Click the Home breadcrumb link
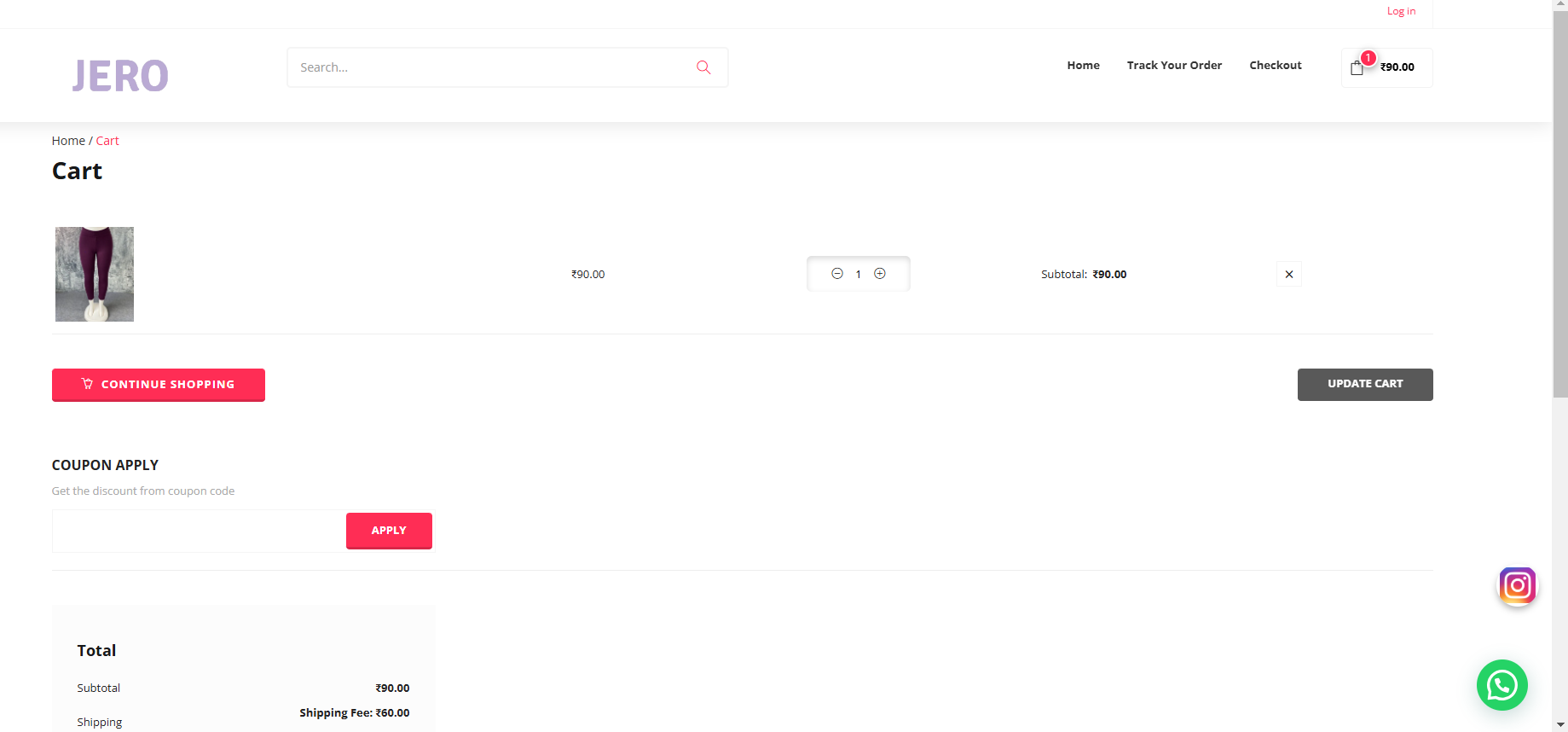This screenshot has width=1568, height=732. click(68, 141)
